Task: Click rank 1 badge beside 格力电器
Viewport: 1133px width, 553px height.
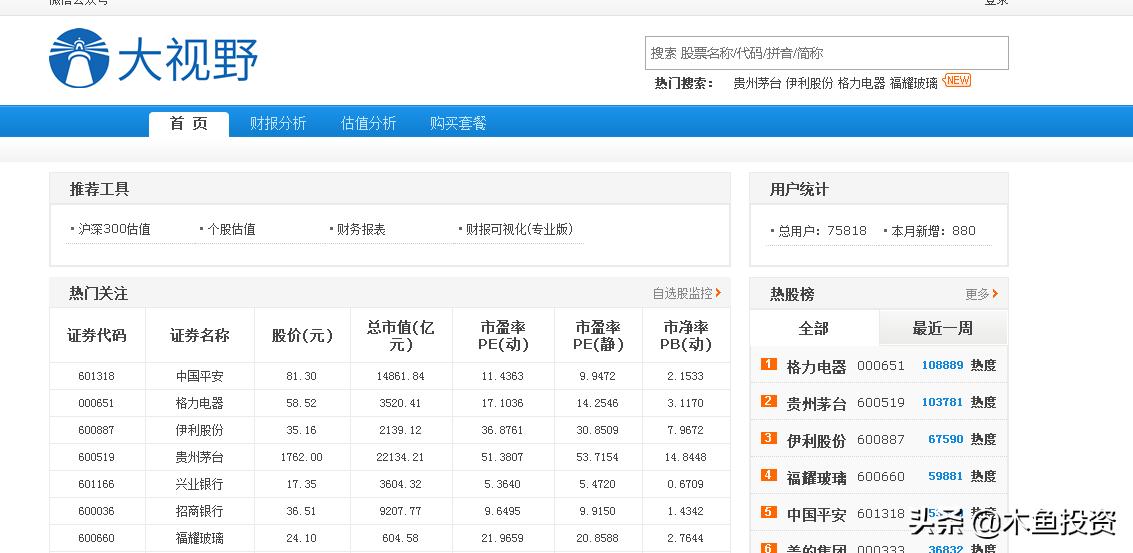Action: [768, 364]
